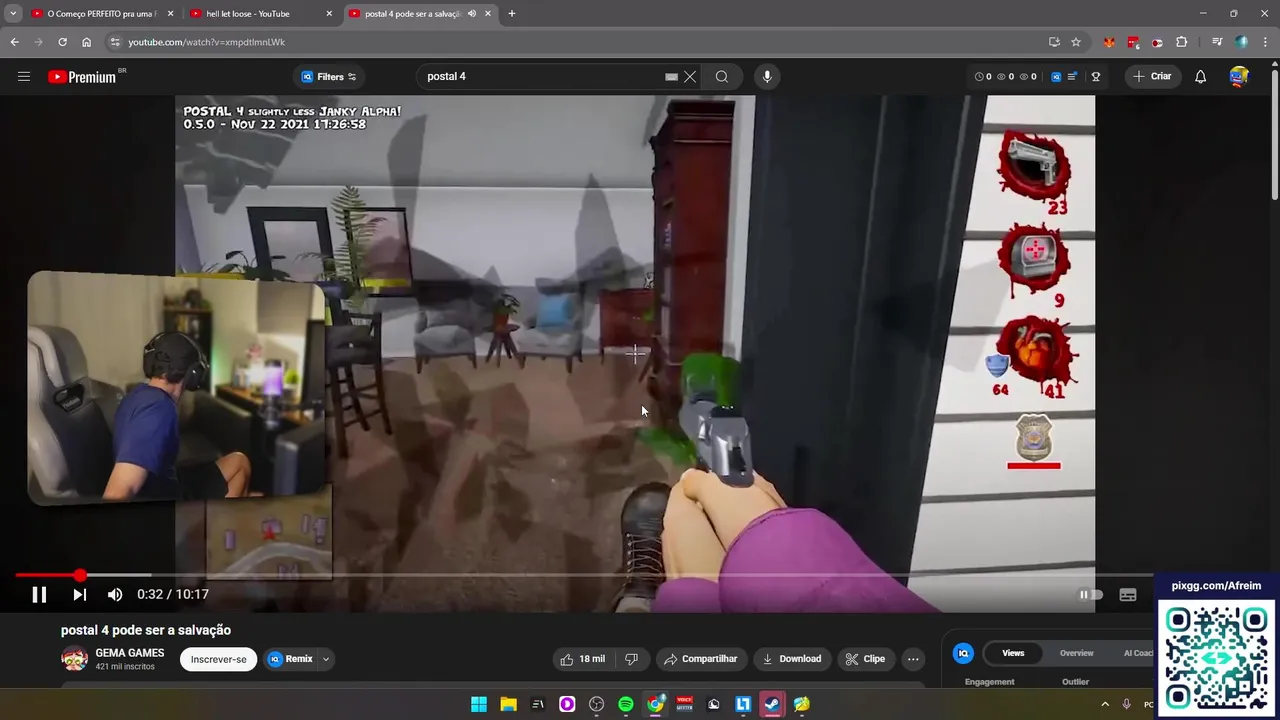Mute the 'postal 4 pode ser a salvação' tab audio
Screen dimensions: 1280x720
[x=471, y=14]
